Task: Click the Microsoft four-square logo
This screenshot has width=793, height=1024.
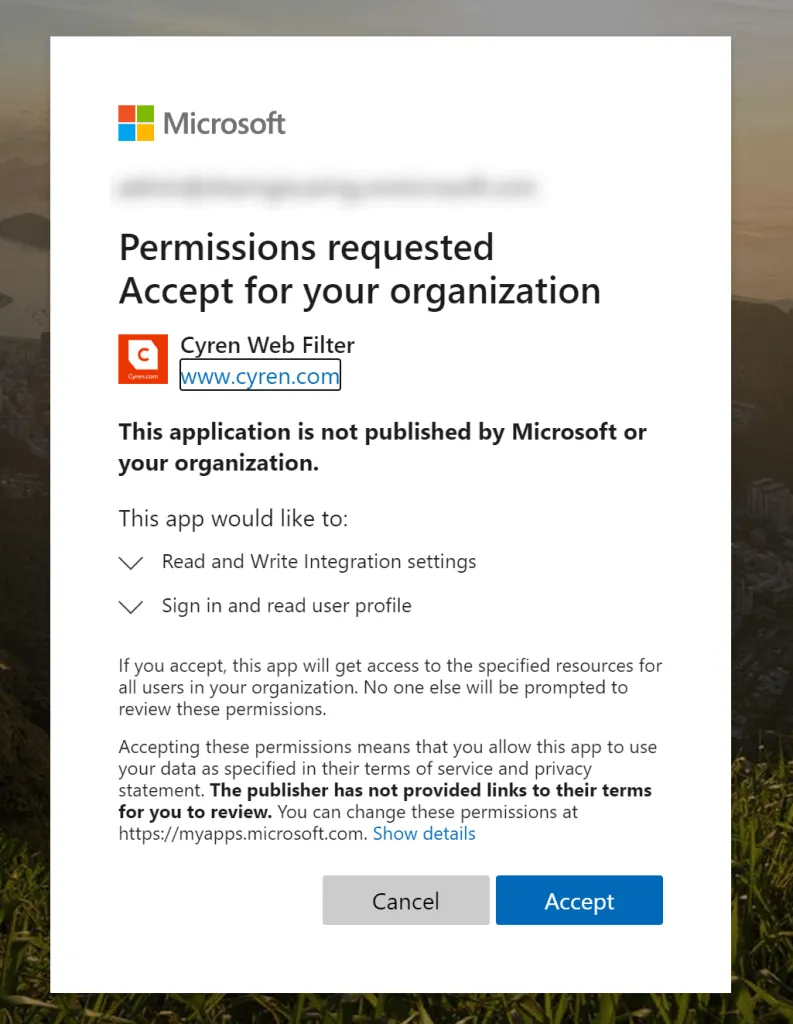Action: pos(136,123)
